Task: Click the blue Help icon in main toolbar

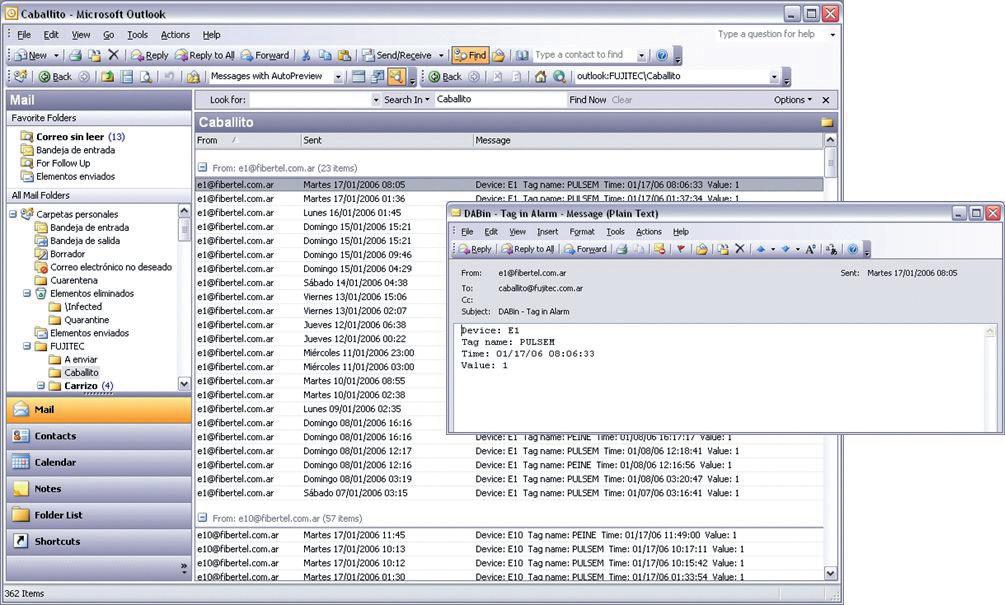Action: point(662,56)
